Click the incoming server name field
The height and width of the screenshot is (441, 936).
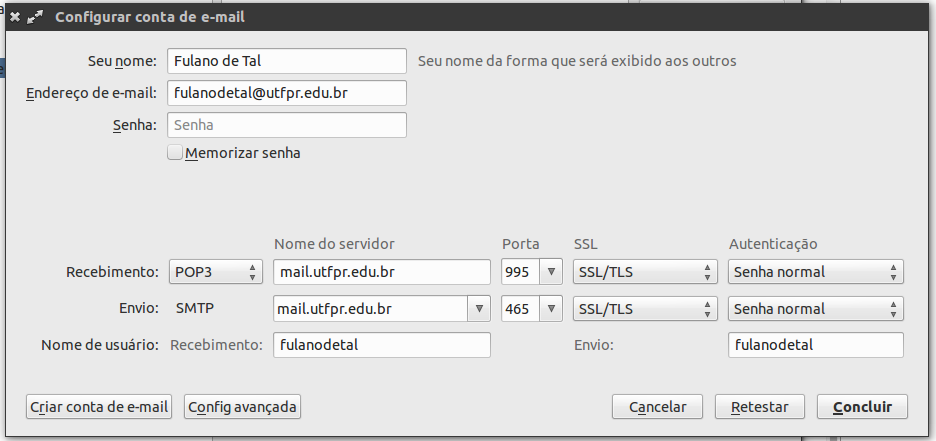[381, 272]
